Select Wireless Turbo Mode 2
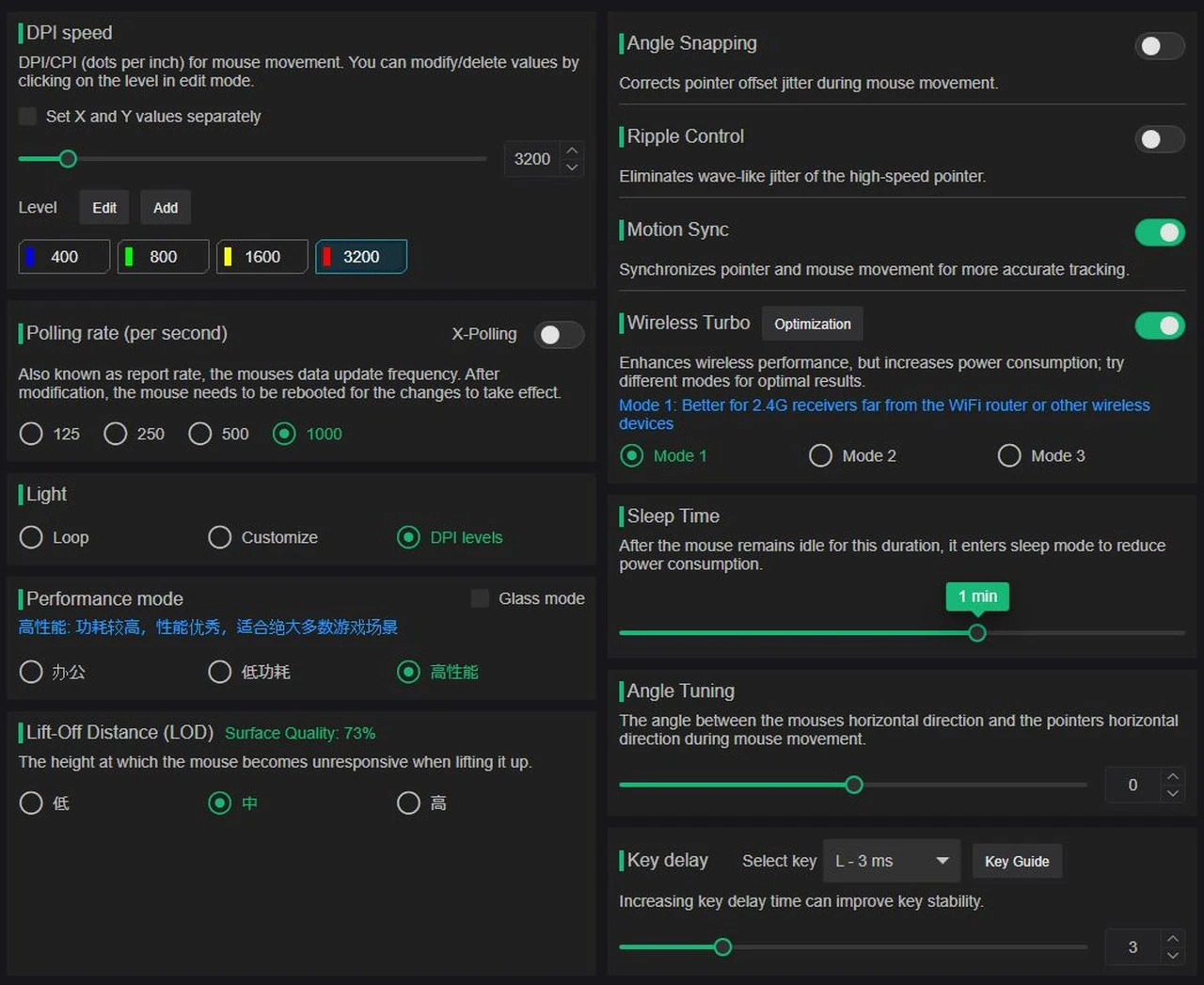The height and width of the screenshot is (985, 1204). click(x=821, y=455)
